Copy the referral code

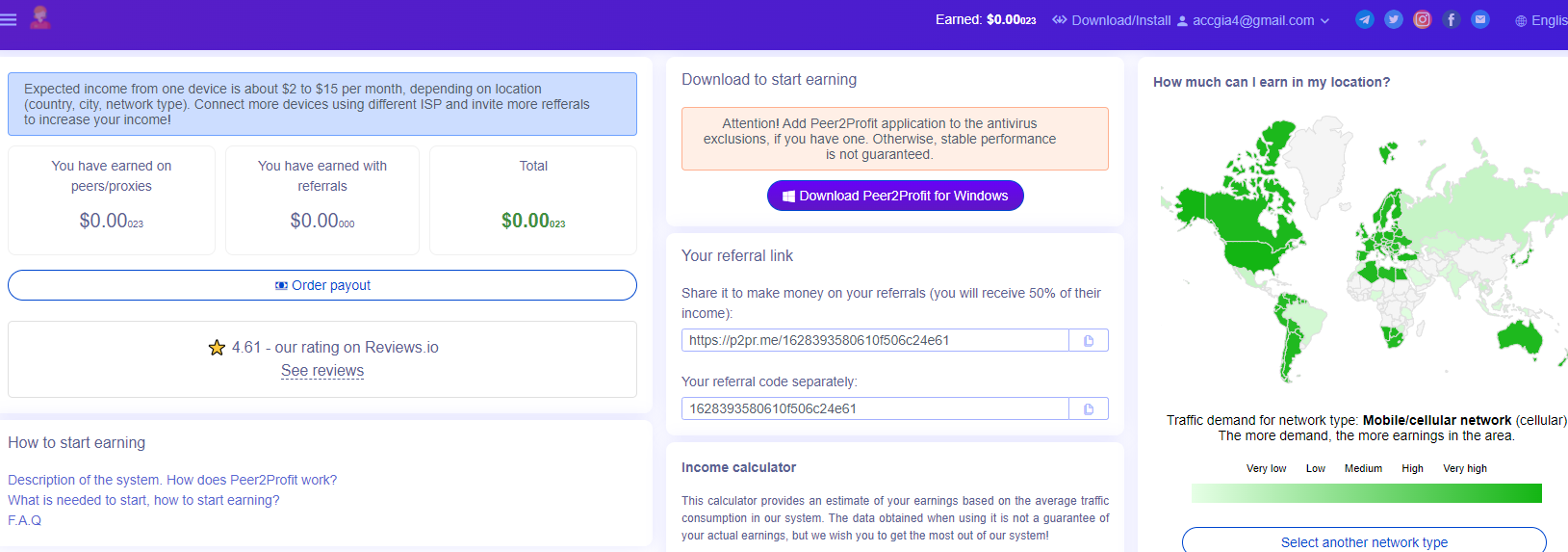[x=1089, y=409]
